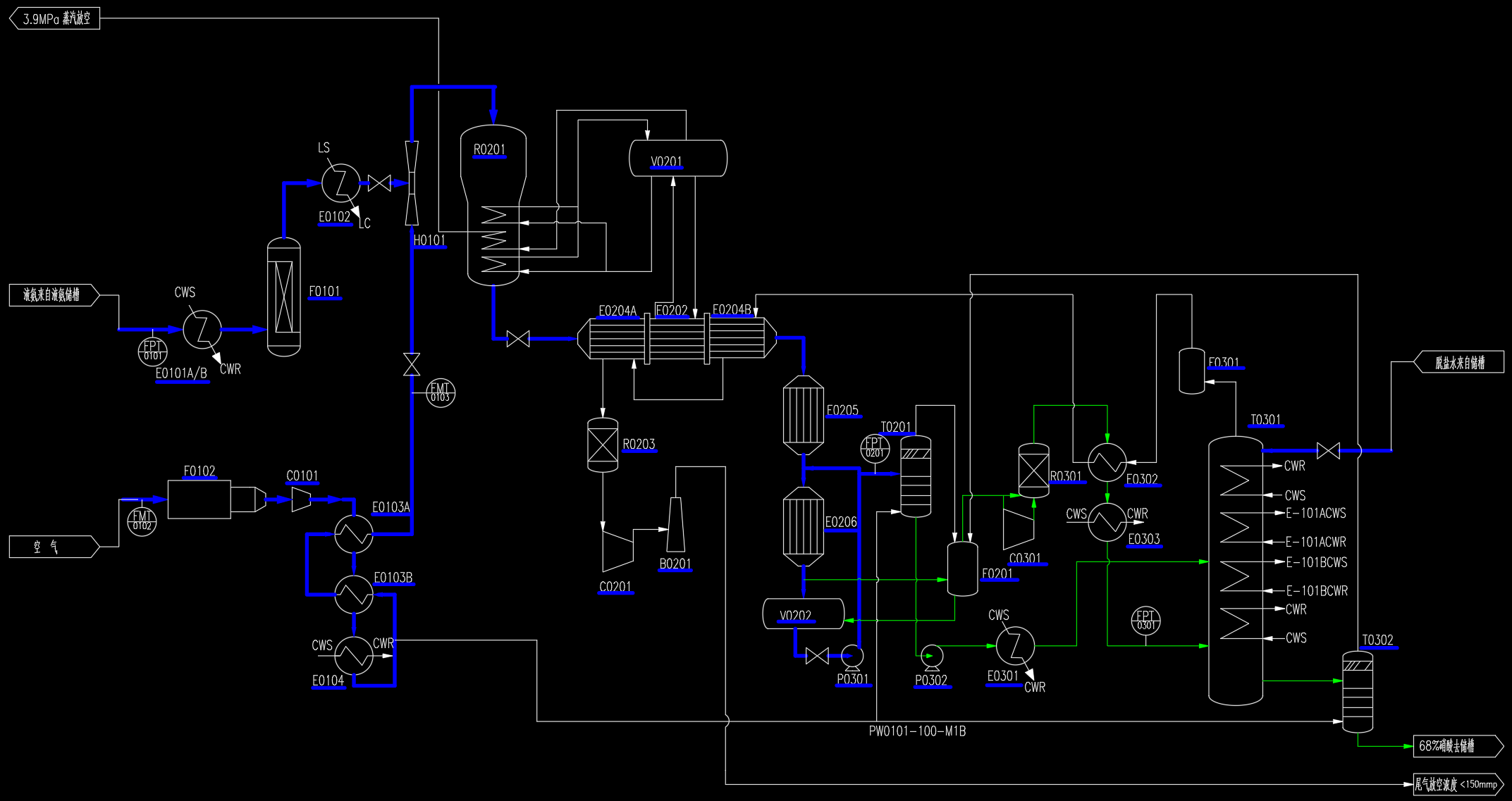Viewport: 1512px width, 801px height.
Task: Select the V0202 horizontal vessel
Action: 803,614
